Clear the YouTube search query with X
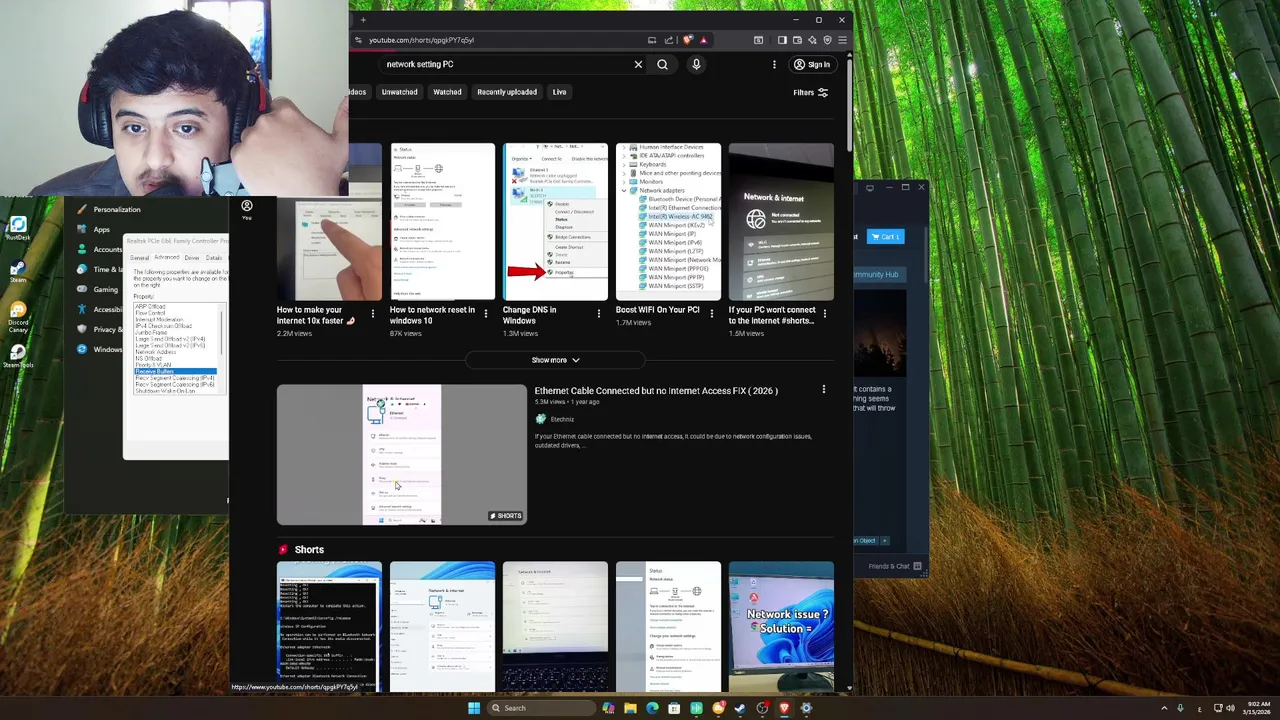The width and height of the screenshot is (1280, 720). [638, 64]
